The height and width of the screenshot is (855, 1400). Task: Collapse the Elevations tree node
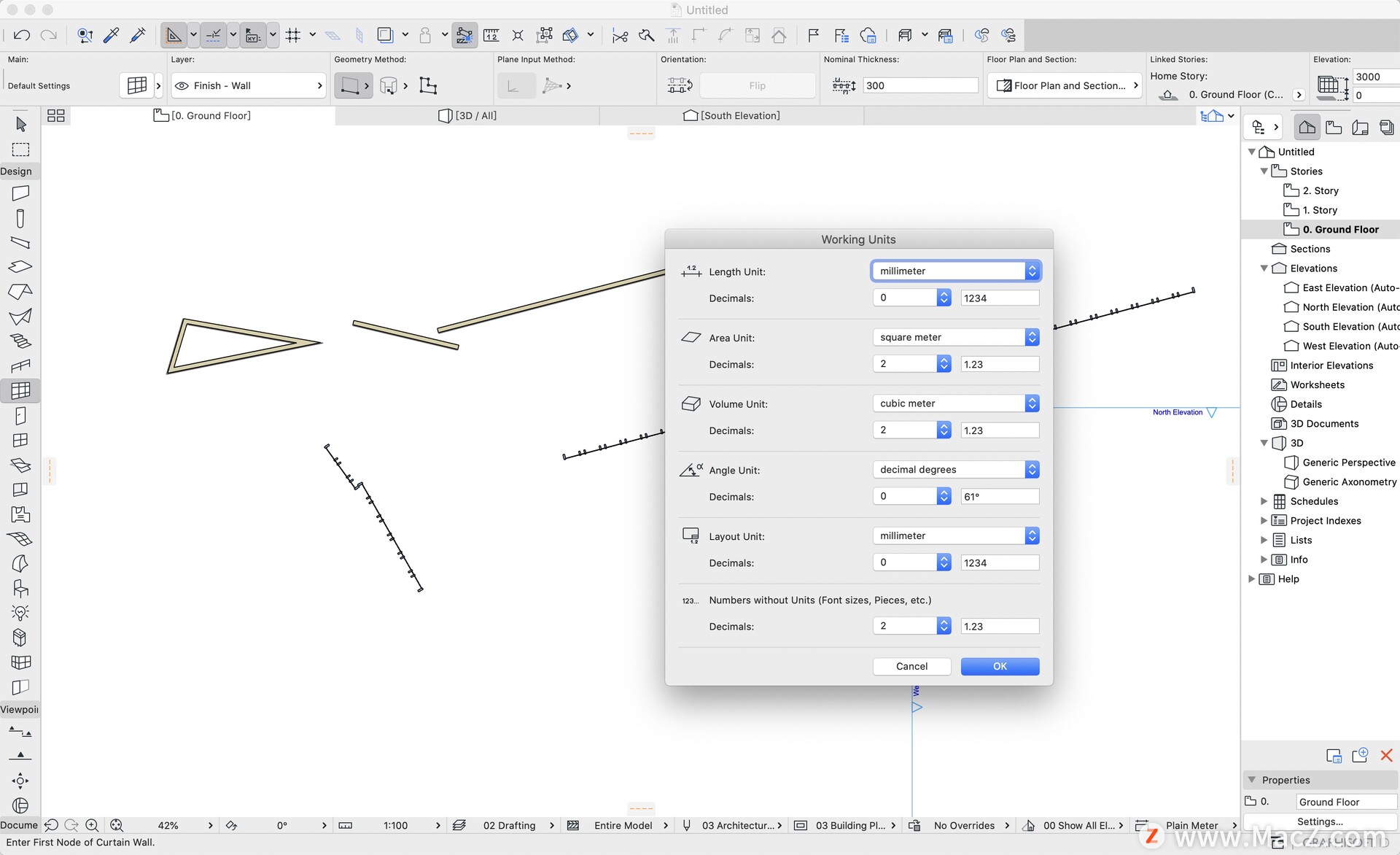click(x=1264, y=268)
